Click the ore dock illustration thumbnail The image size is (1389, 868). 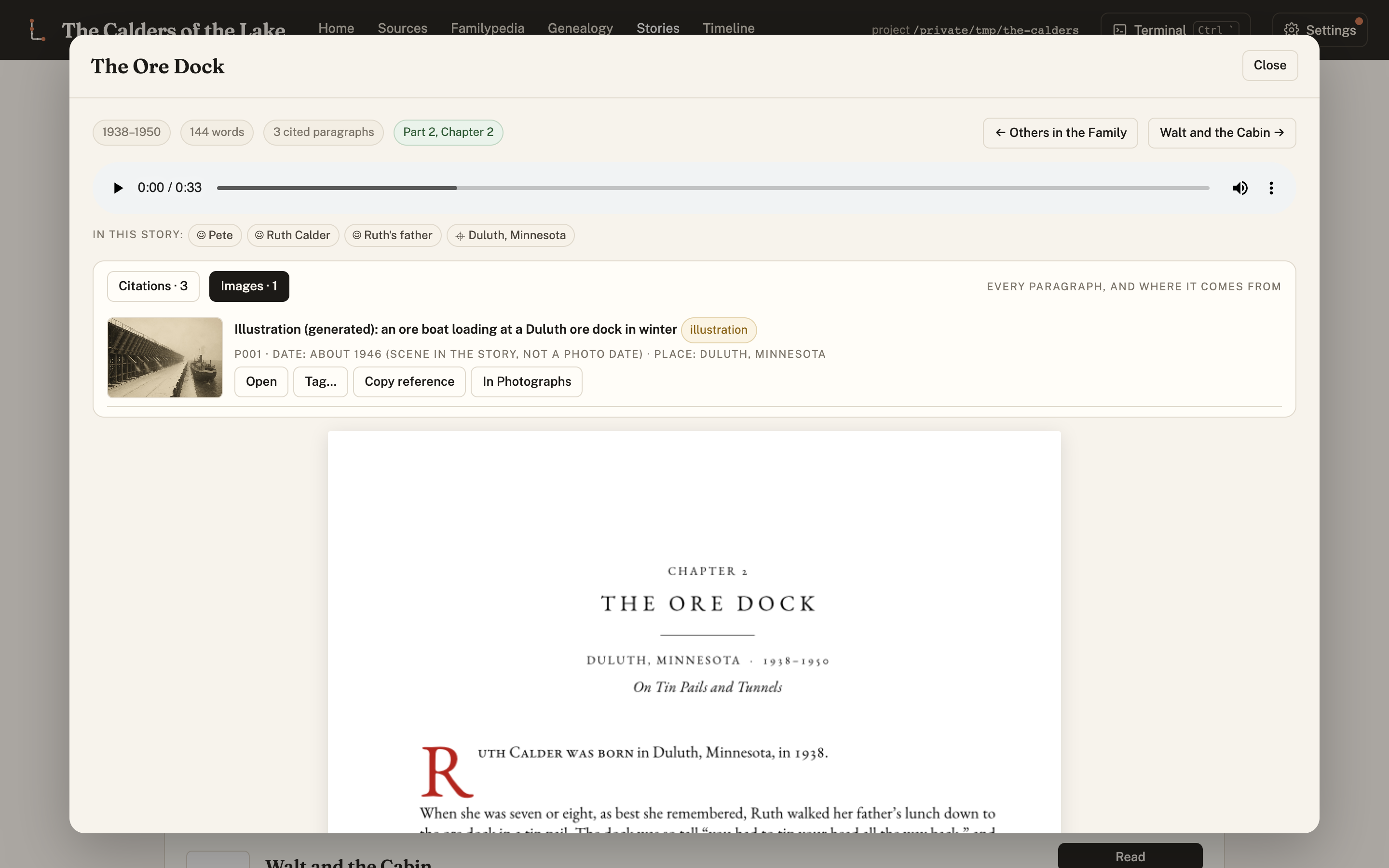coord(165,358)
